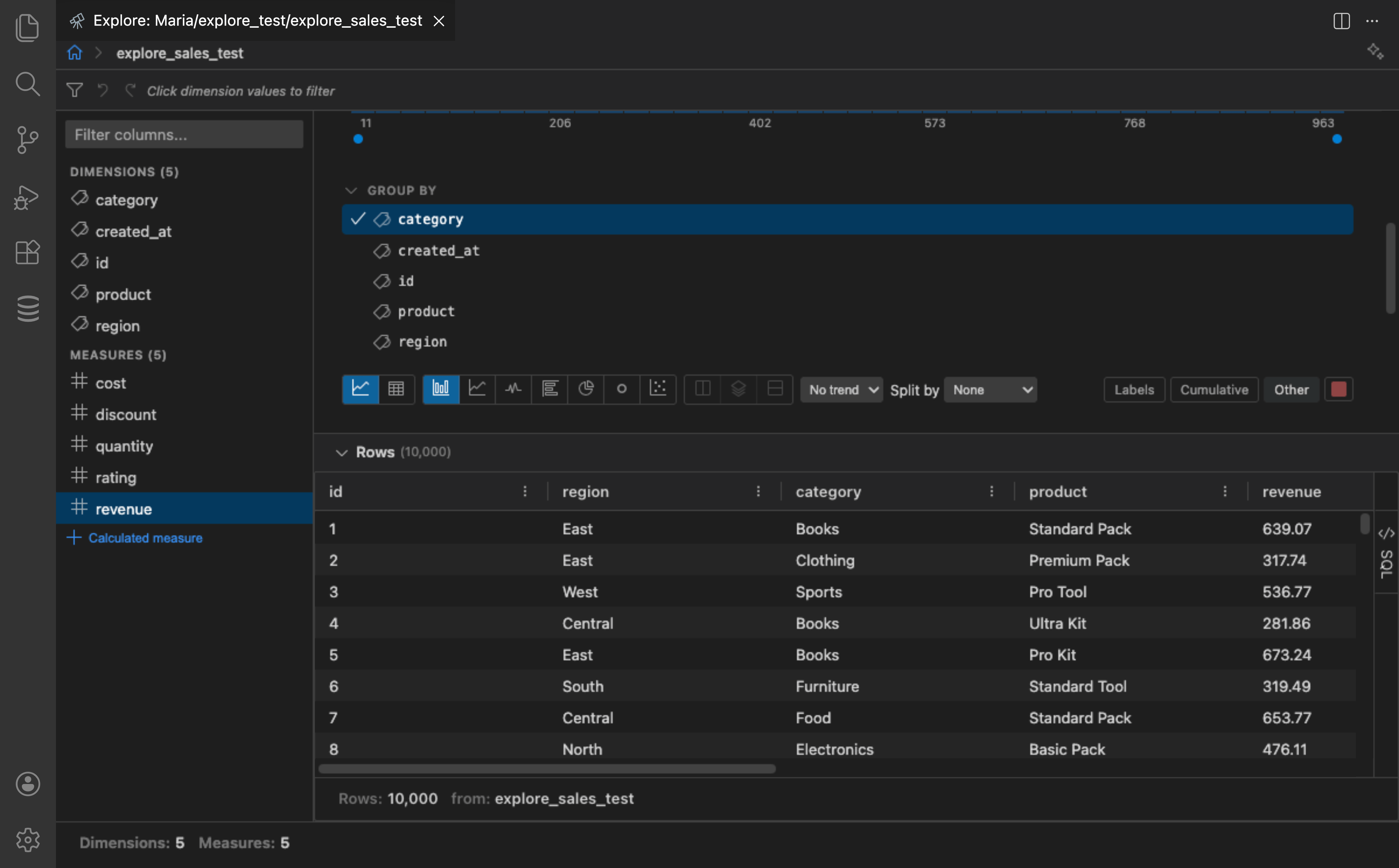The height and width of the screenshot is (868, 1399).
Task: Pick the chart color swatch
Action: [1338, 389]
